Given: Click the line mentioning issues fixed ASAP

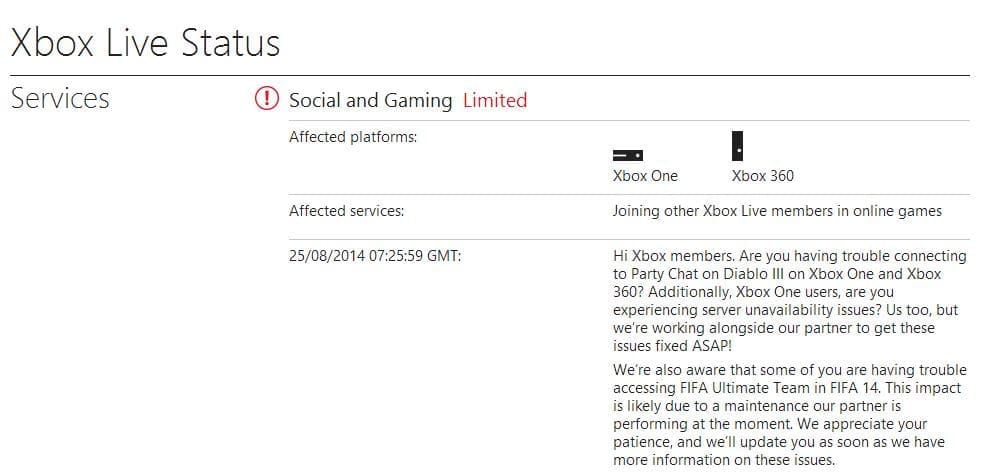Looking at the screenshot, I should click(673, 346).
